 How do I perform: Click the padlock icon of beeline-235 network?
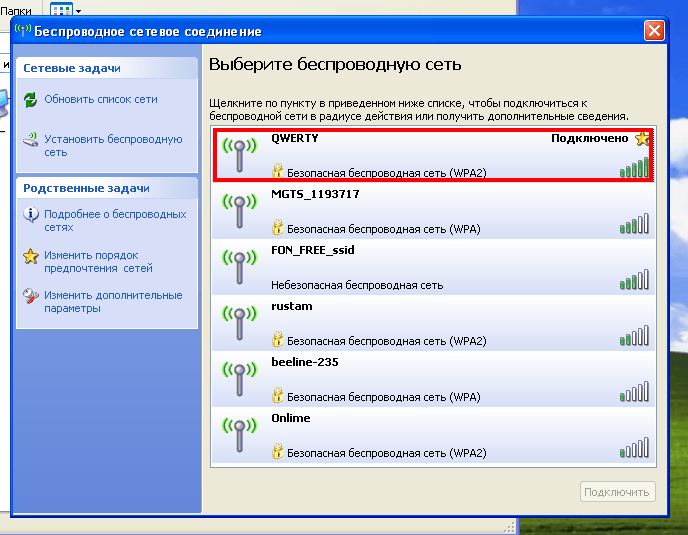277,395
